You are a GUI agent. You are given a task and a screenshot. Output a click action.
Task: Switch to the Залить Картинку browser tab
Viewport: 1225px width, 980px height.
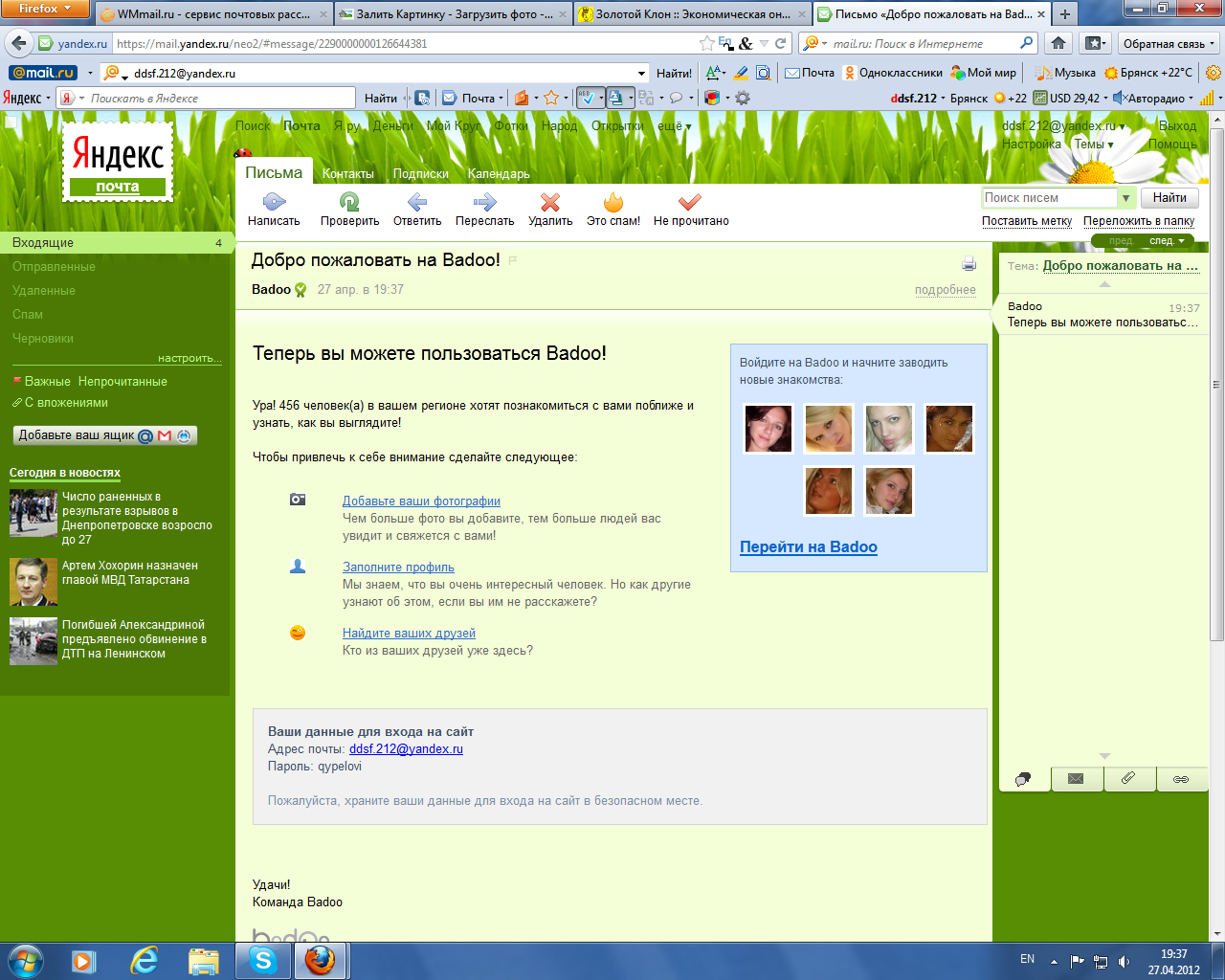pyautogui.click(x=453, y=14)
